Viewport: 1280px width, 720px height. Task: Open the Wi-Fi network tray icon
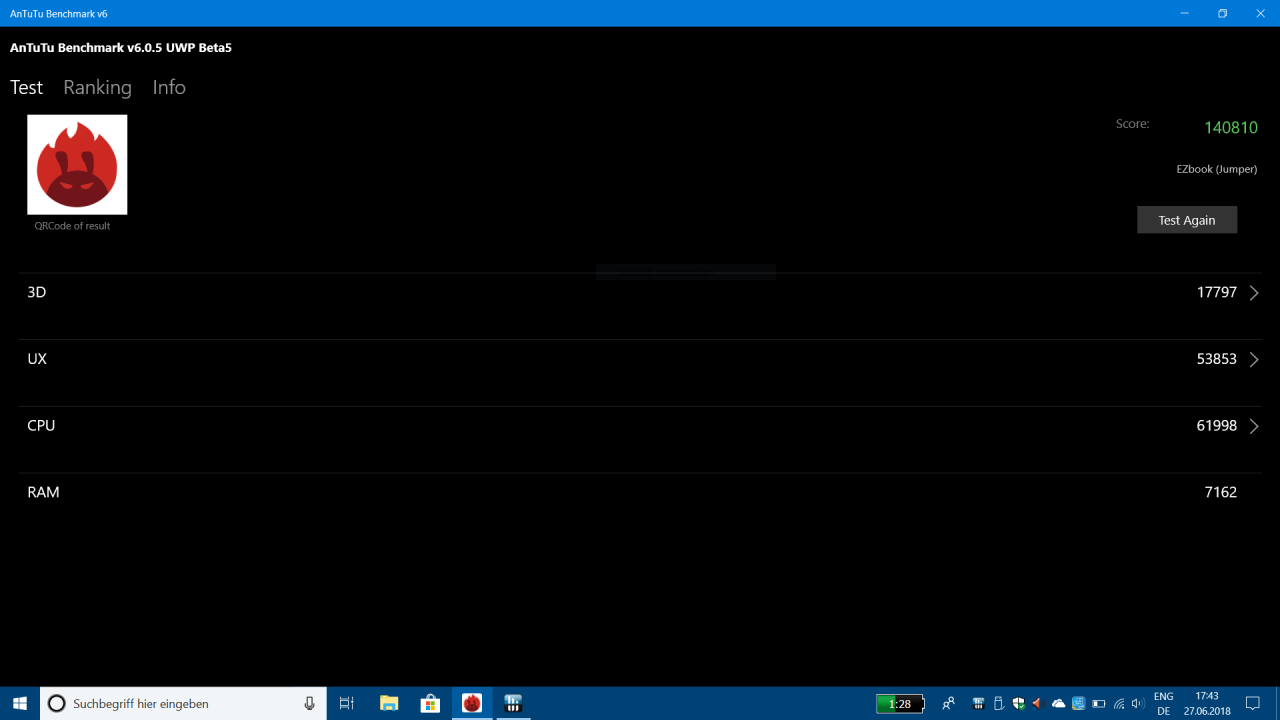tap(1119, 704)
